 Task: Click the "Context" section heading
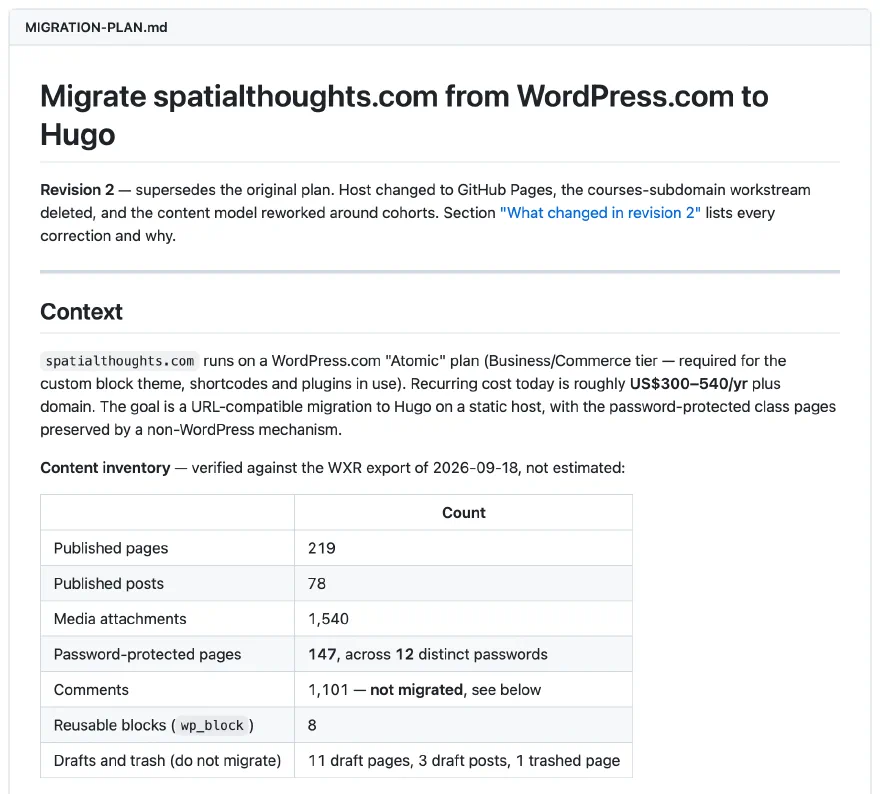pos(81,311)
